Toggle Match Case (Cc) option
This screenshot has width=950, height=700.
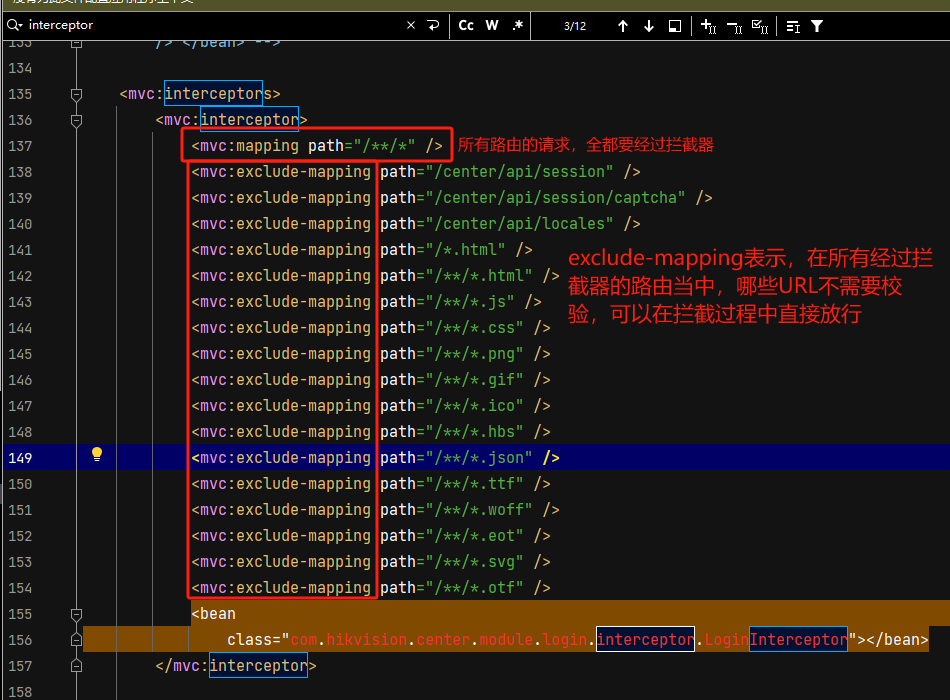466,25
